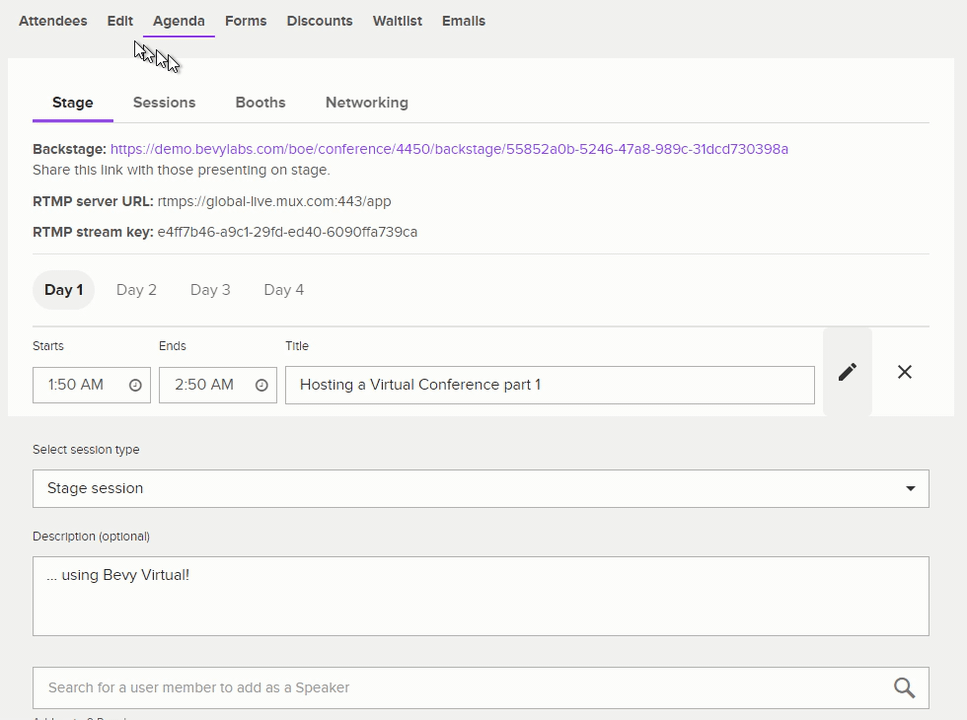This screenshot has width=967, height=720.
Task: Switch to Day 2 agenda
Action: point(136,290)
